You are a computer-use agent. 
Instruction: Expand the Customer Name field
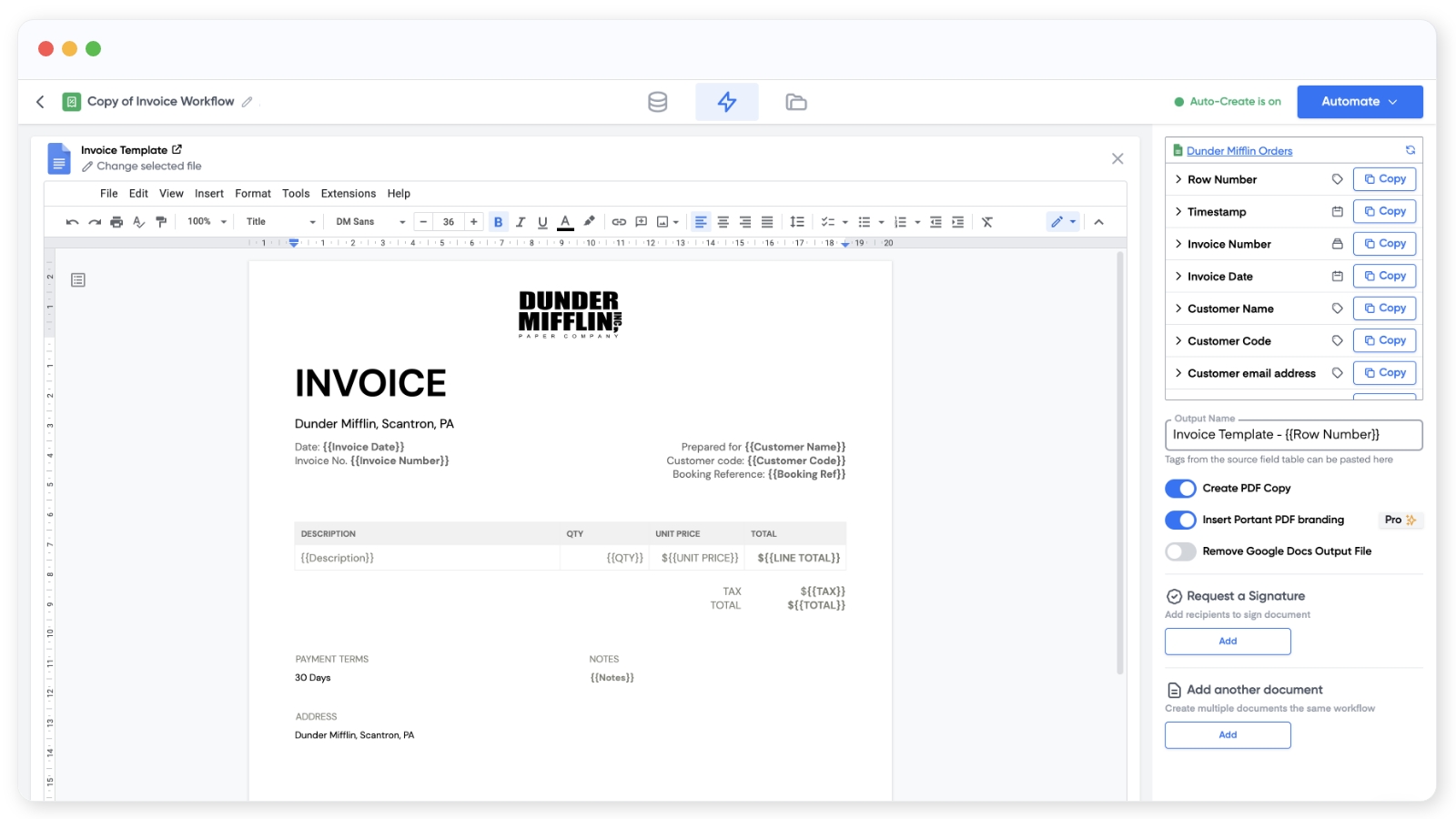pos(1178,308)
